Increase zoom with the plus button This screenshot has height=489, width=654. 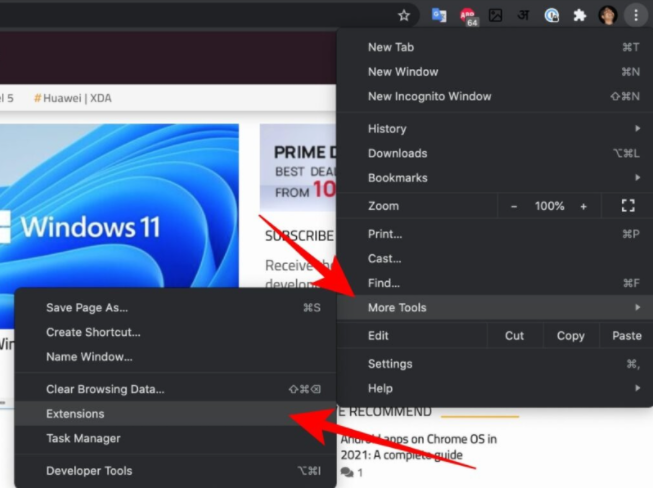click(584, 206)
